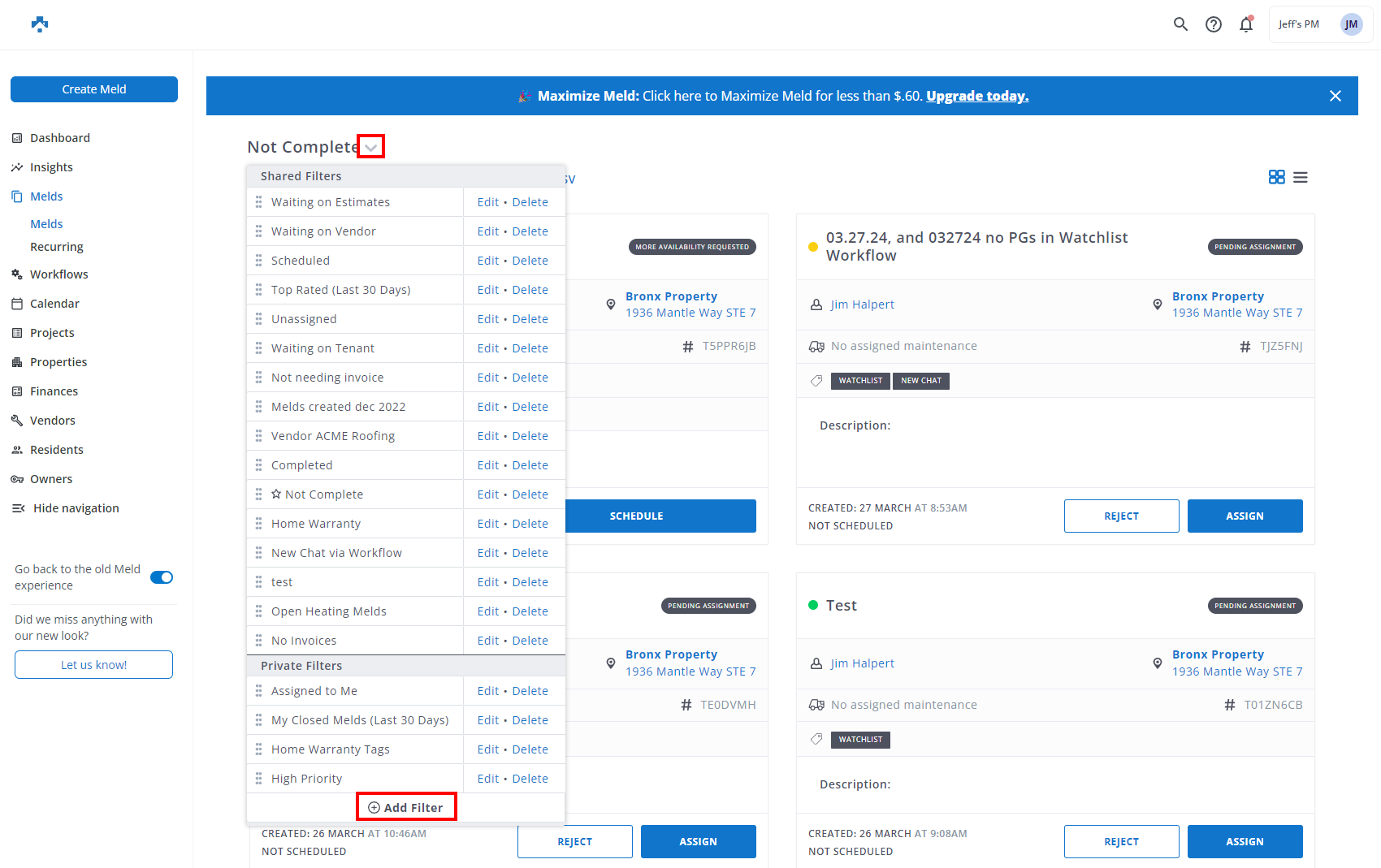Expand the Workflows sidebar item
The height and width of the screenshot is (868, 1381).
click(58, 274)
